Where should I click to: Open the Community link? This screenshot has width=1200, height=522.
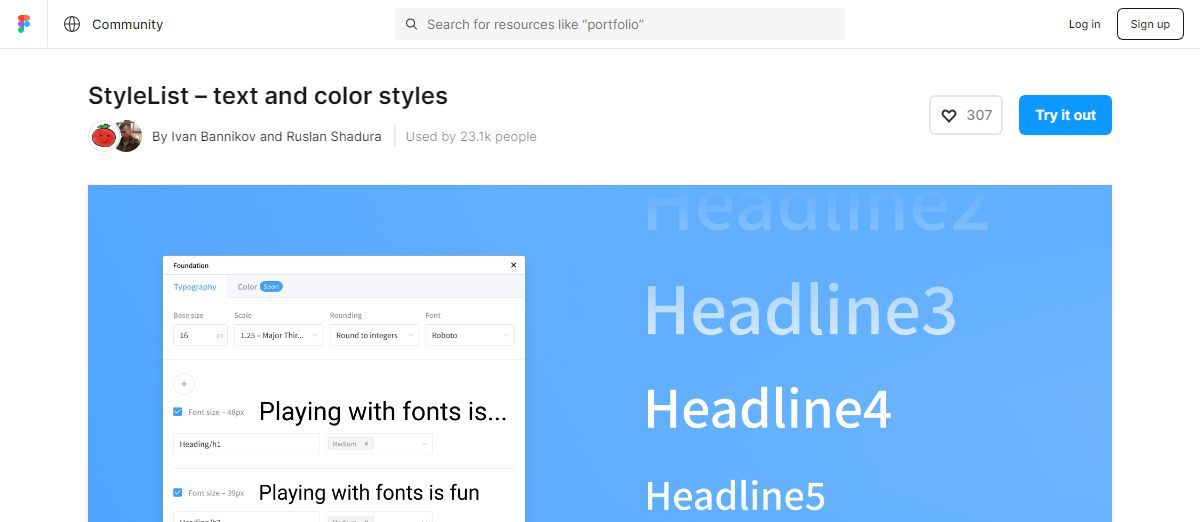[127, 24]
